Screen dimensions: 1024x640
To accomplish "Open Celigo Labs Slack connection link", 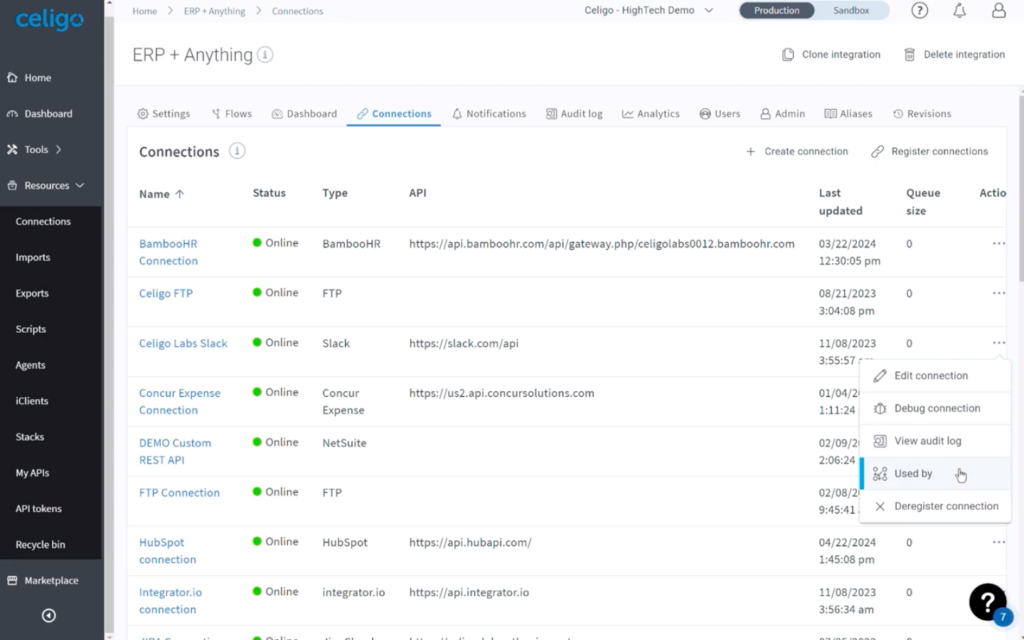I will pyautogui.click(x=183, y=344).
